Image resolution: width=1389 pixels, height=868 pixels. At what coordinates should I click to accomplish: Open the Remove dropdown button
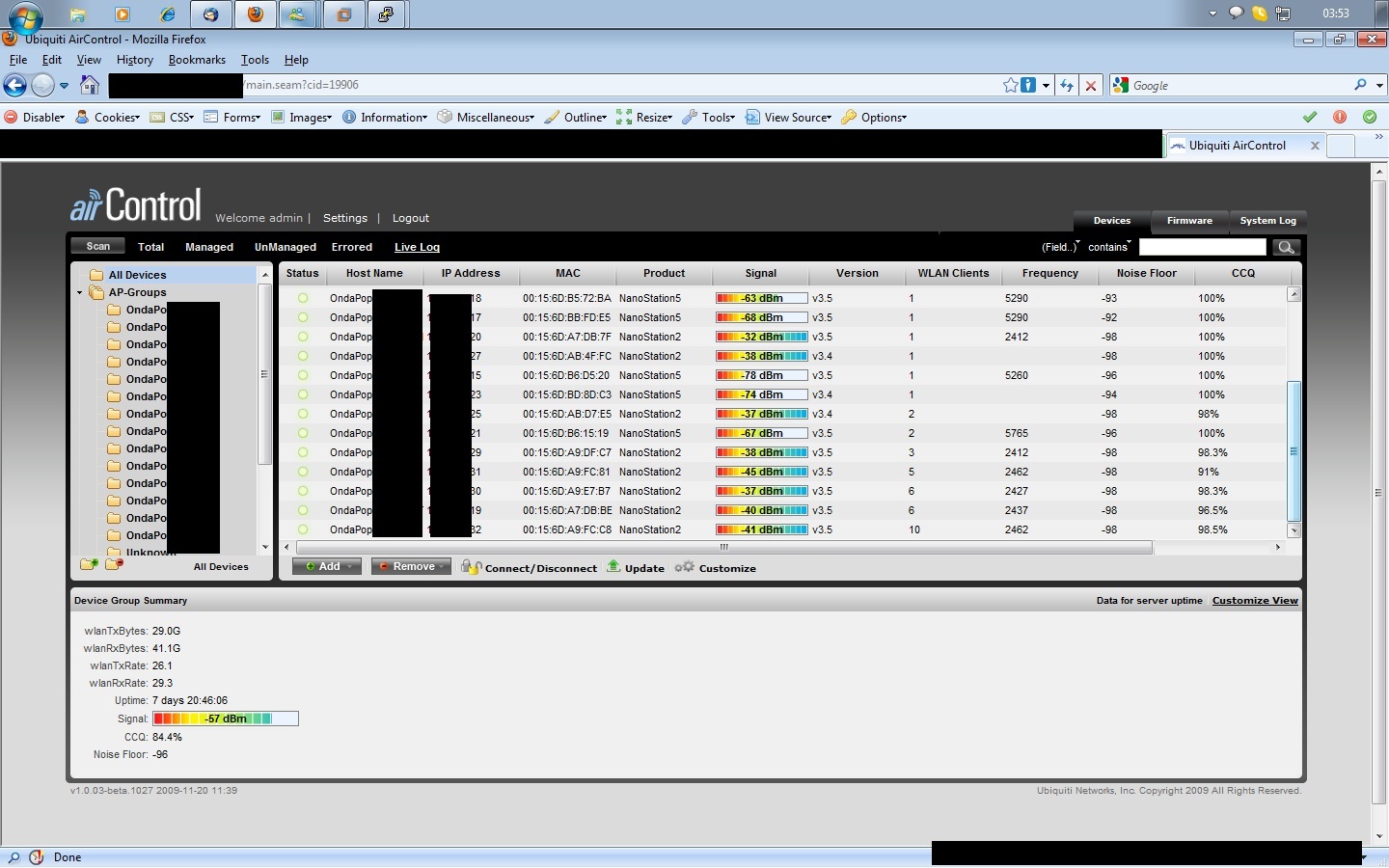pyautogui.click(x=411, y=566)
